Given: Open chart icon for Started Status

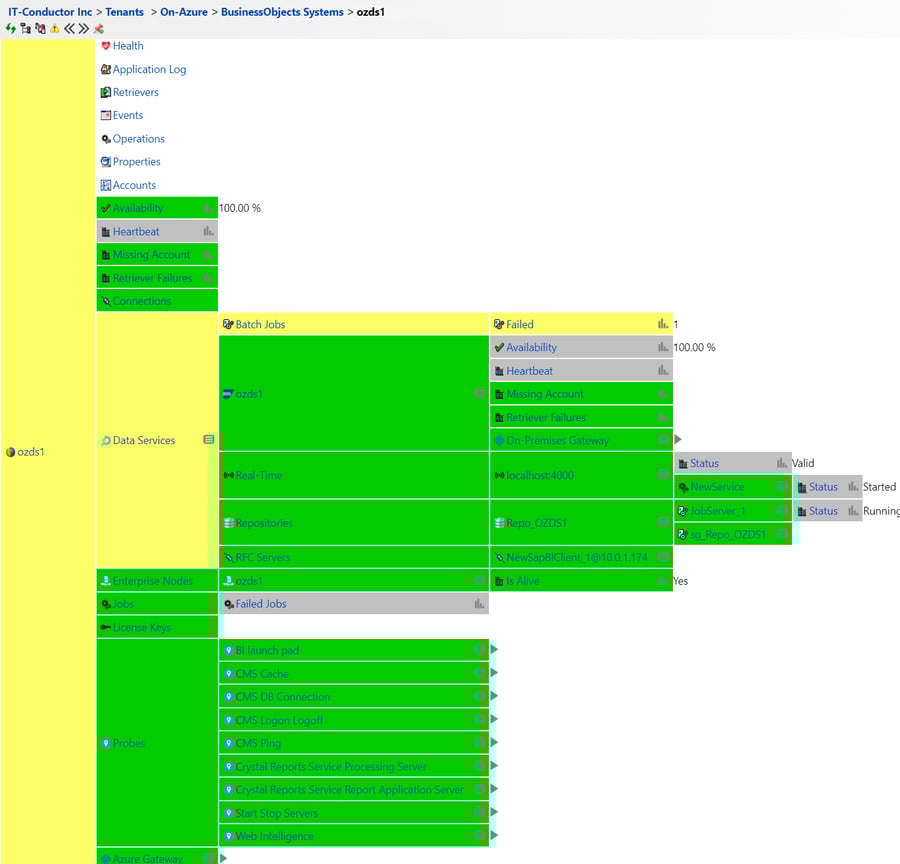Looking at the screenshot, I should coord(854,486).
